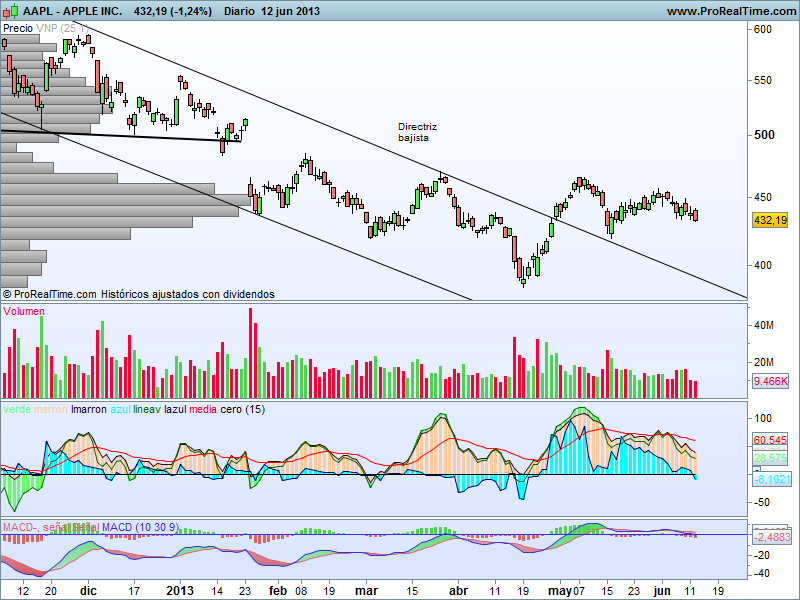The height and width of the screenshot is (600, 800).
Task: Click the "lmarron" oscillator legend label
Action: coord(89,409)
